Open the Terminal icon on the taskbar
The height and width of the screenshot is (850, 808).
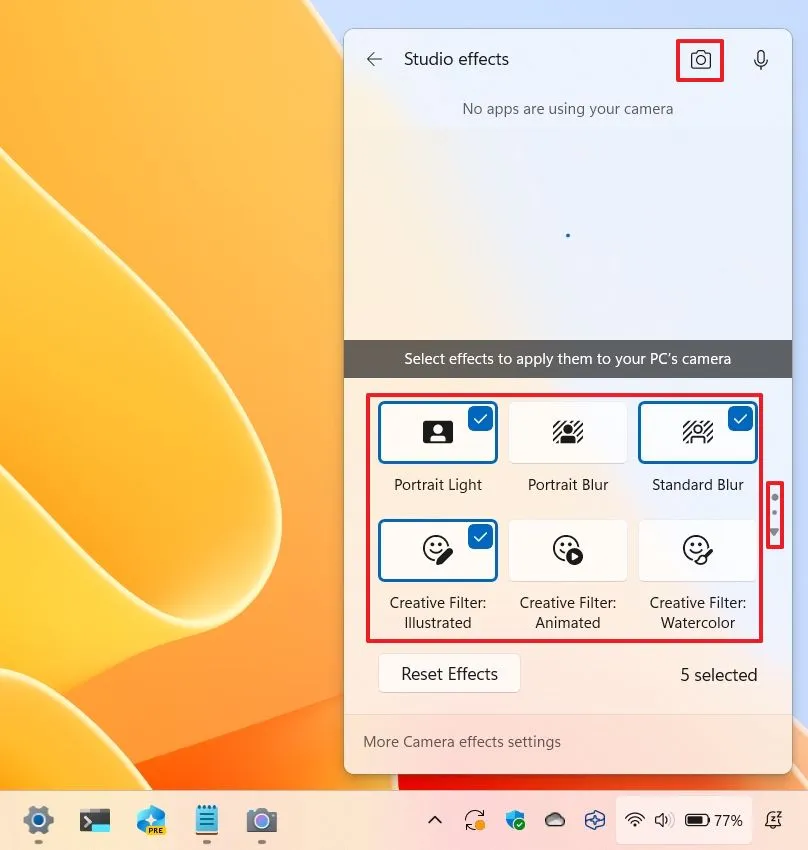(94, 821)
